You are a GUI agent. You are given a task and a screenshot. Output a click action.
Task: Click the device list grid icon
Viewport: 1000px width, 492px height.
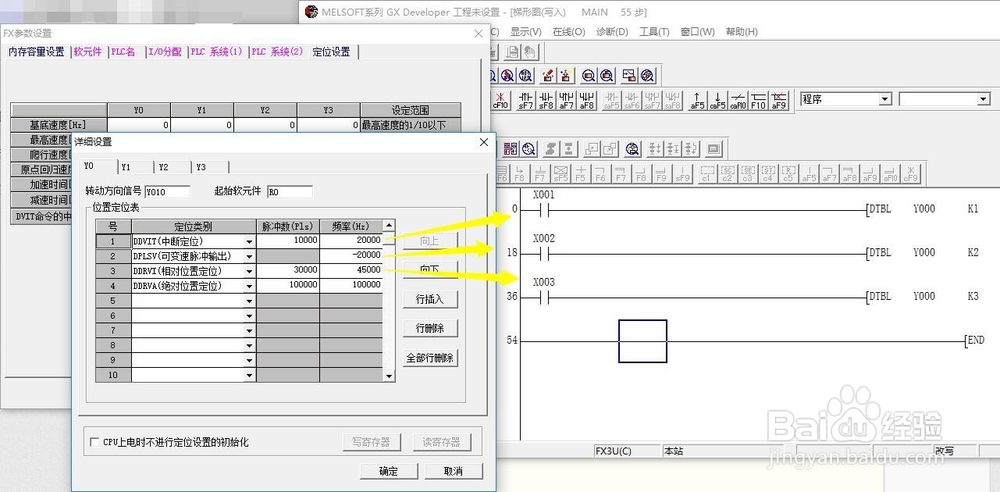(x=510, y=149)
